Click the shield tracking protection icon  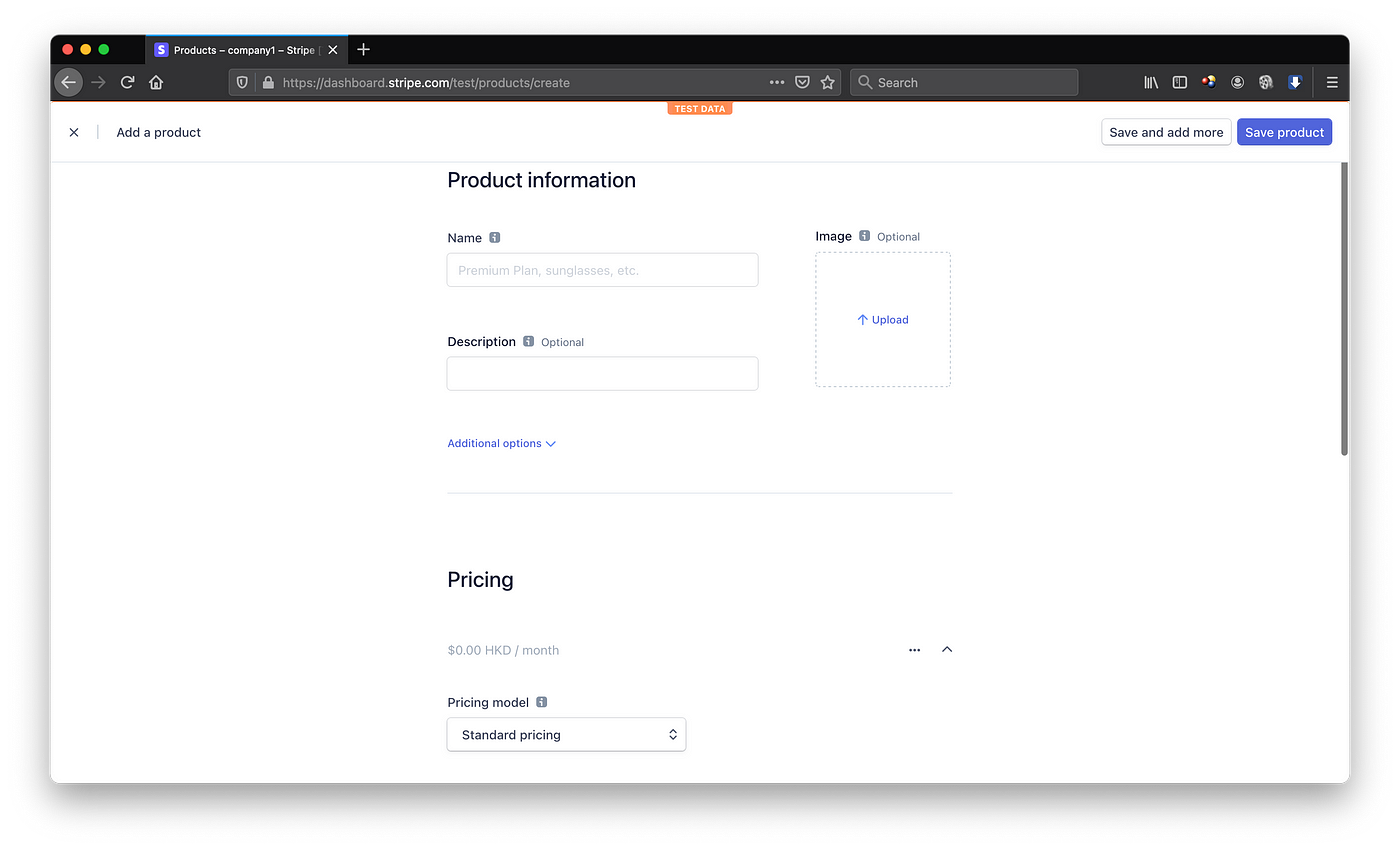[243, 83]
